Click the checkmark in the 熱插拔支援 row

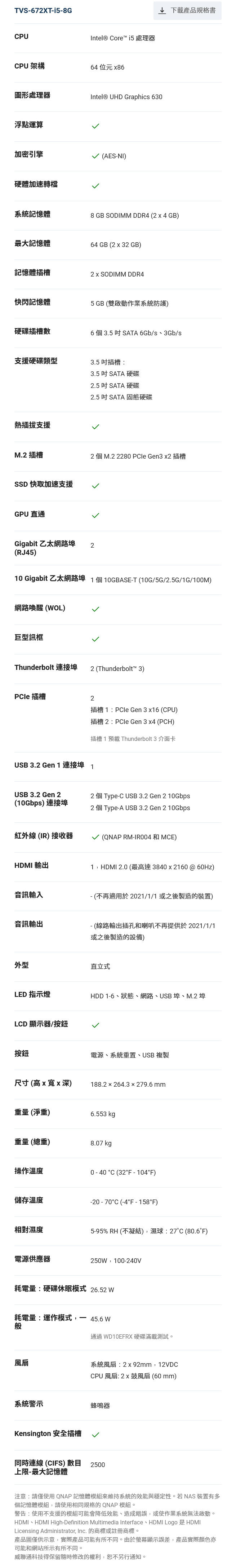tap(95, 427)
